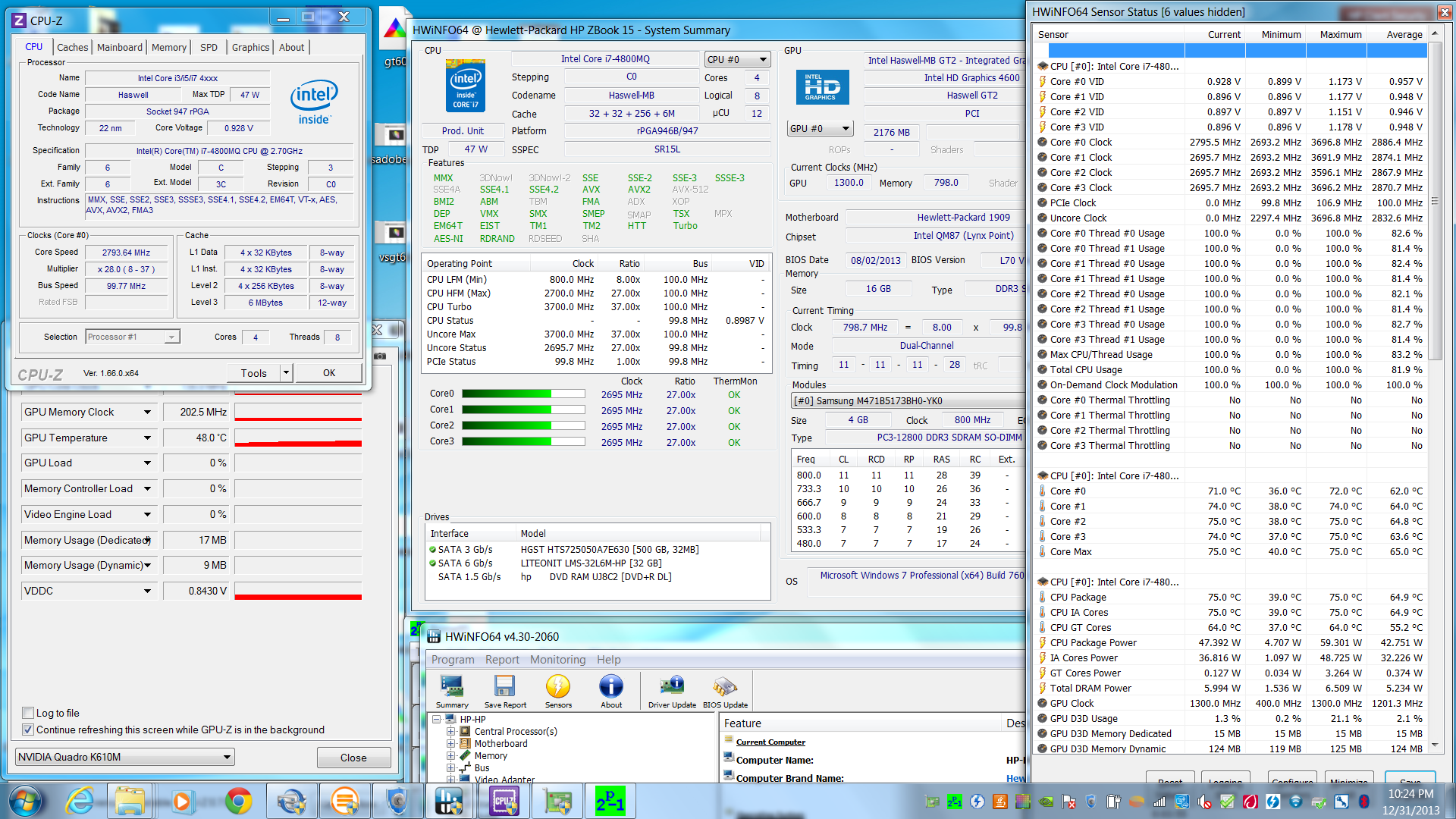Open the Prime95 taskbar icon
Image resolution: width=1456 pixels, height=819 pixels.
(x=610, y=801)
